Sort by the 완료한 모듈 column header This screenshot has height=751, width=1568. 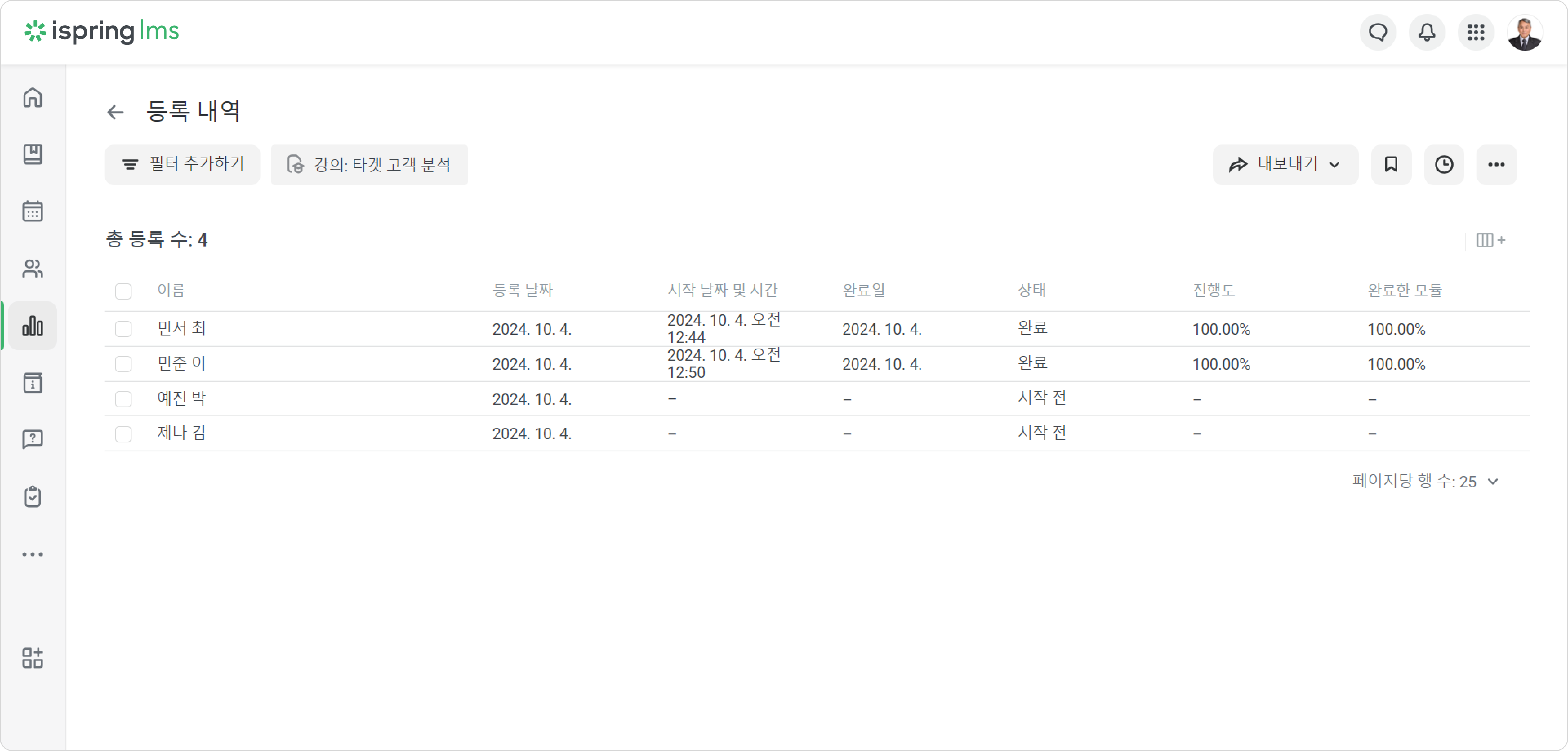click(1405, 290)
